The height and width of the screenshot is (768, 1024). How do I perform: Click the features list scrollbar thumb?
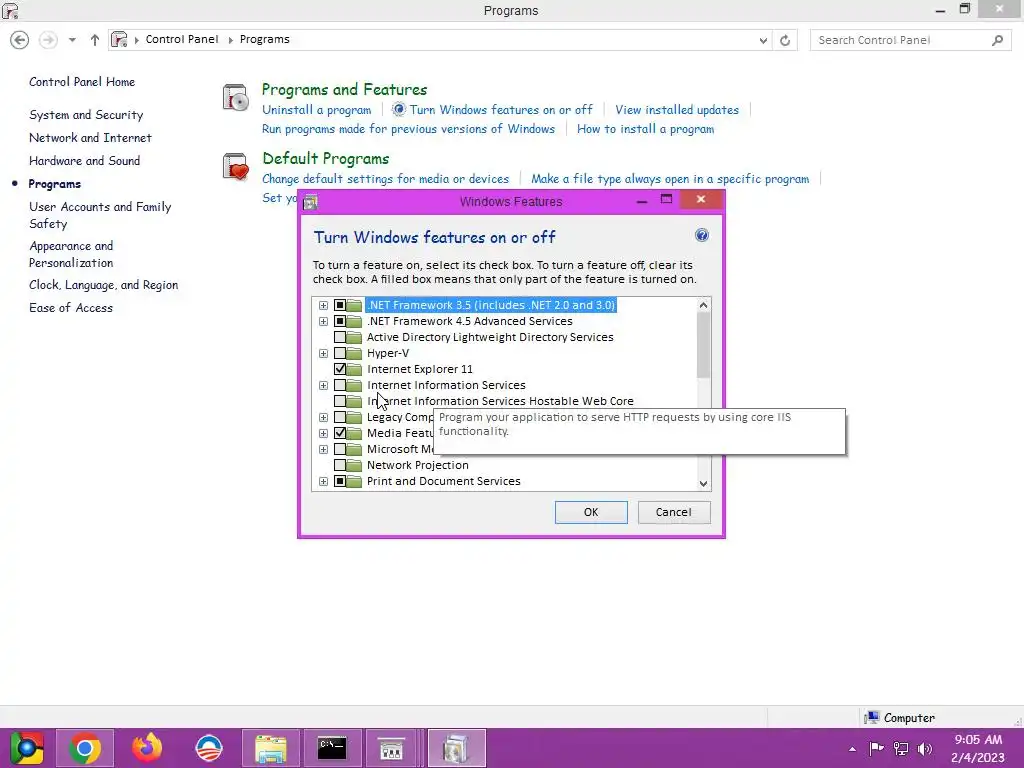703,345
